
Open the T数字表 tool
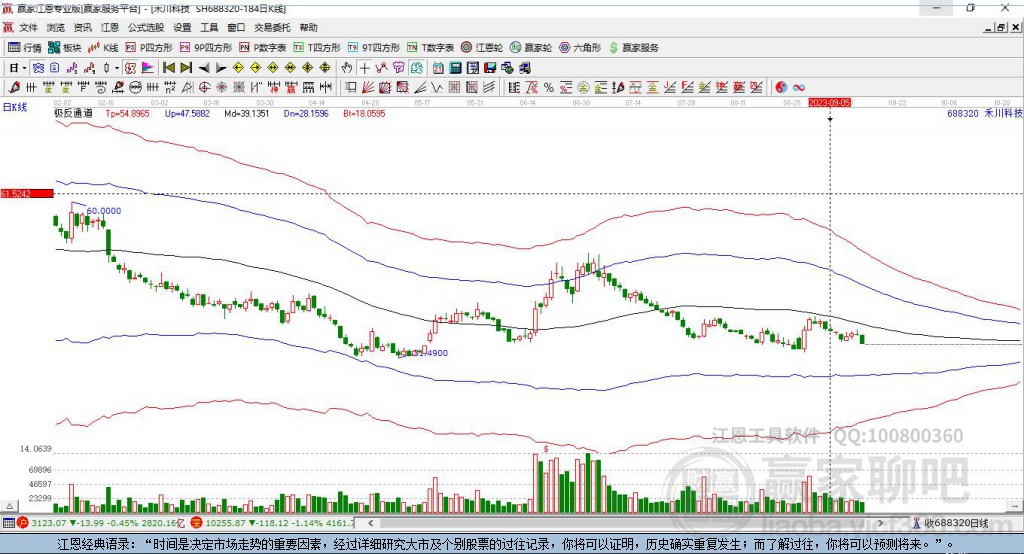[x=430, y=48]
